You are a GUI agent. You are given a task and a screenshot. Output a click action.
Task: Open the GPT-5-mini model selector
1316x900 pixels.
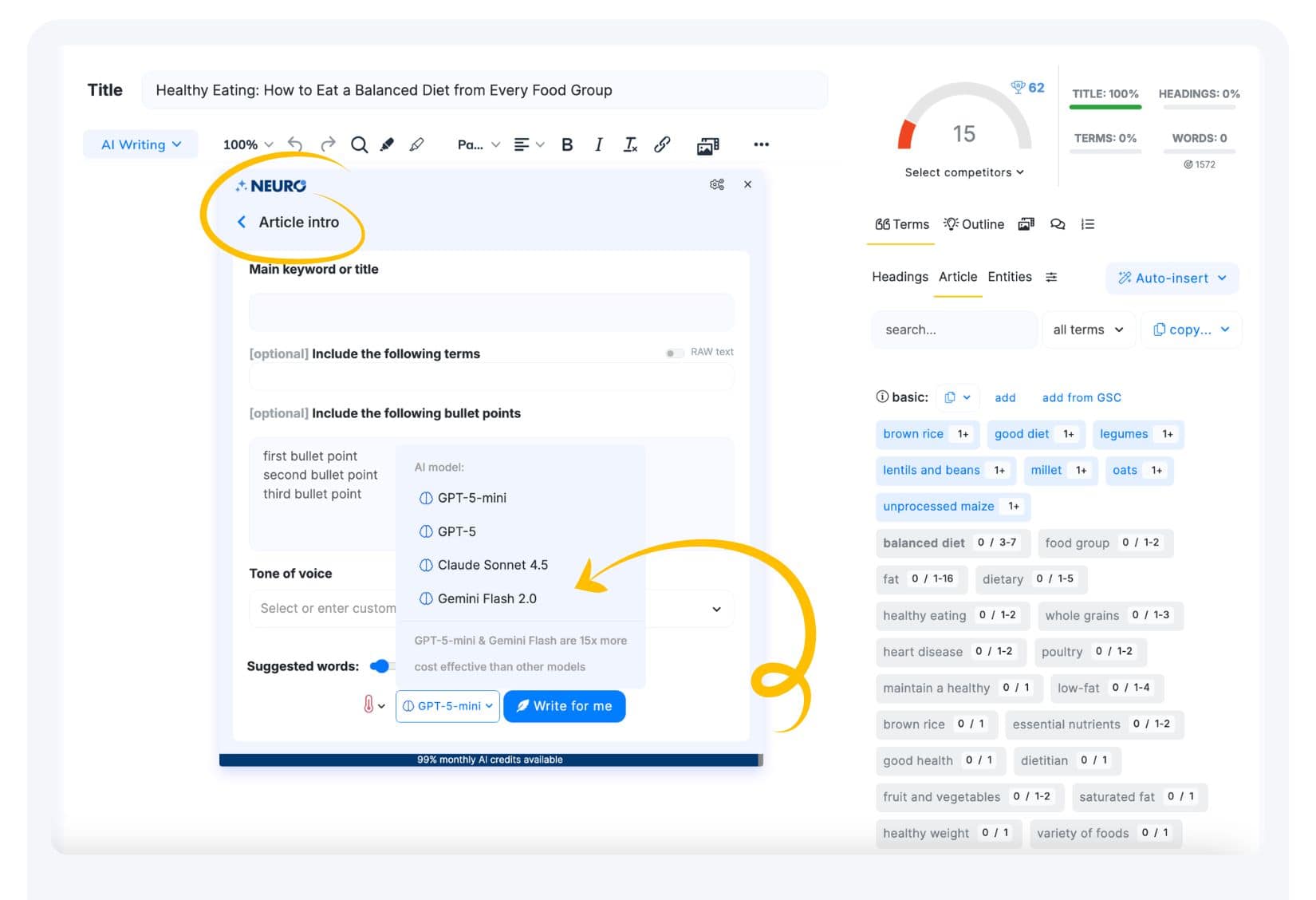click(447, 706)
